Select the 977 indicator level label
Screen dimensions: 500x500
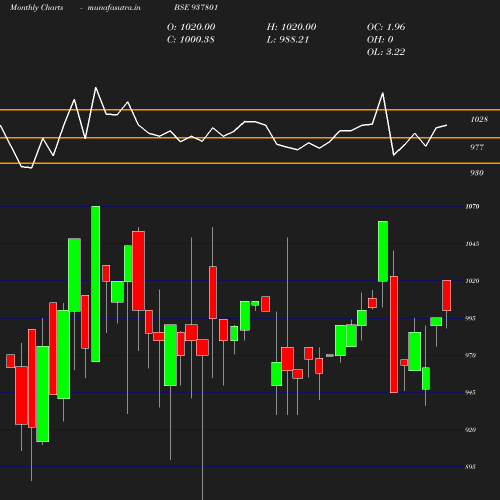(477, 147)
